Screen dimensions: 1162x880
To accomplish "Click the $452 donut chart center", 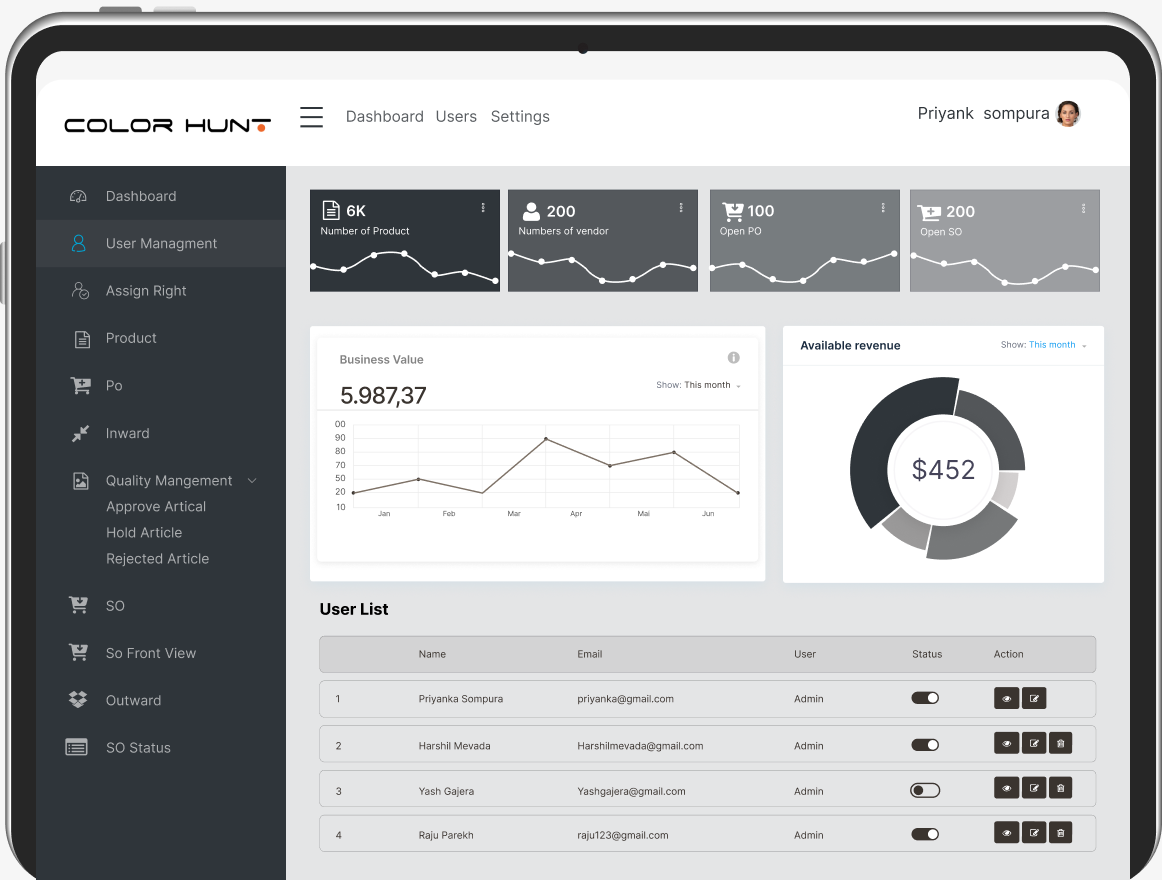I will click(x=943, y=469).
